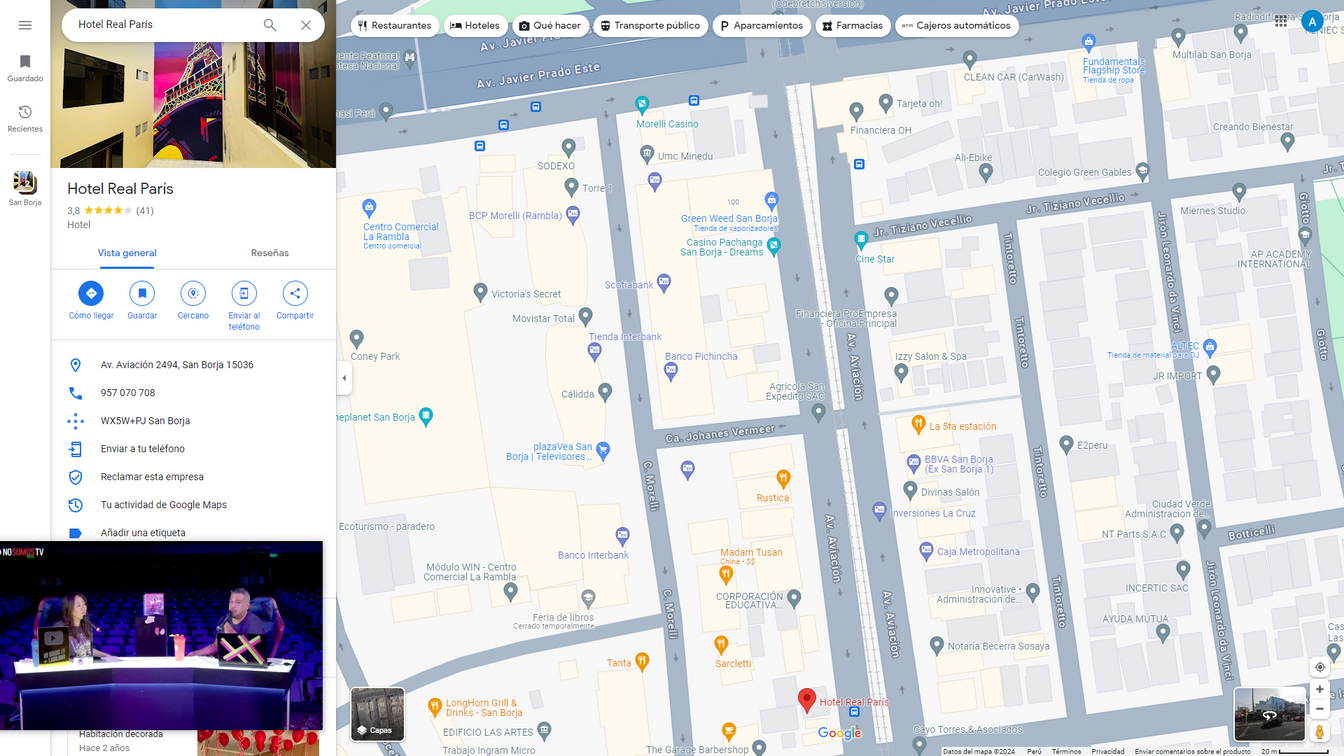This screenshot has width=1344, height=756.
Task: Open Tu actividad de Google Maps
Action: [x=193, y=505]
